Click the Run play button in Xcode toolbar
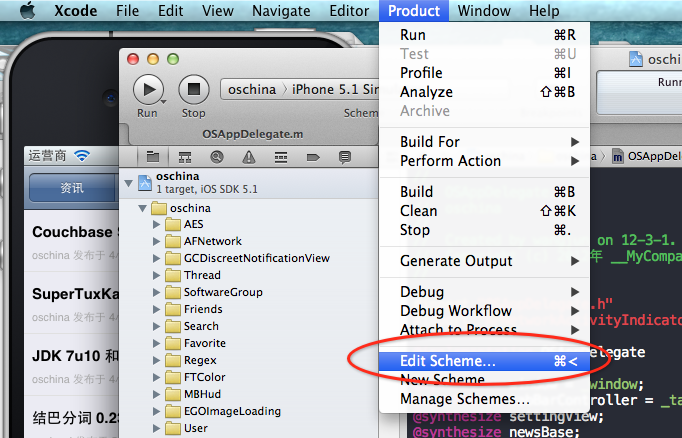Viewport: 682px width, 438px height. pos(148,89)
